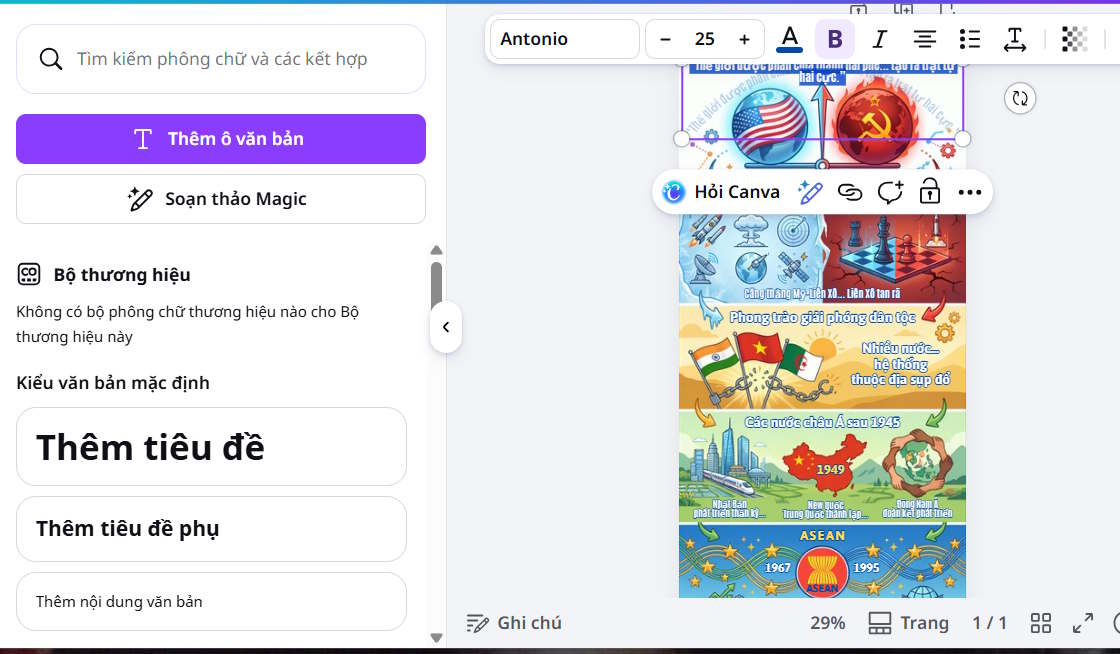Toggle italic formatting
This screenshot has width=1120, height=654.
(879, 39)
